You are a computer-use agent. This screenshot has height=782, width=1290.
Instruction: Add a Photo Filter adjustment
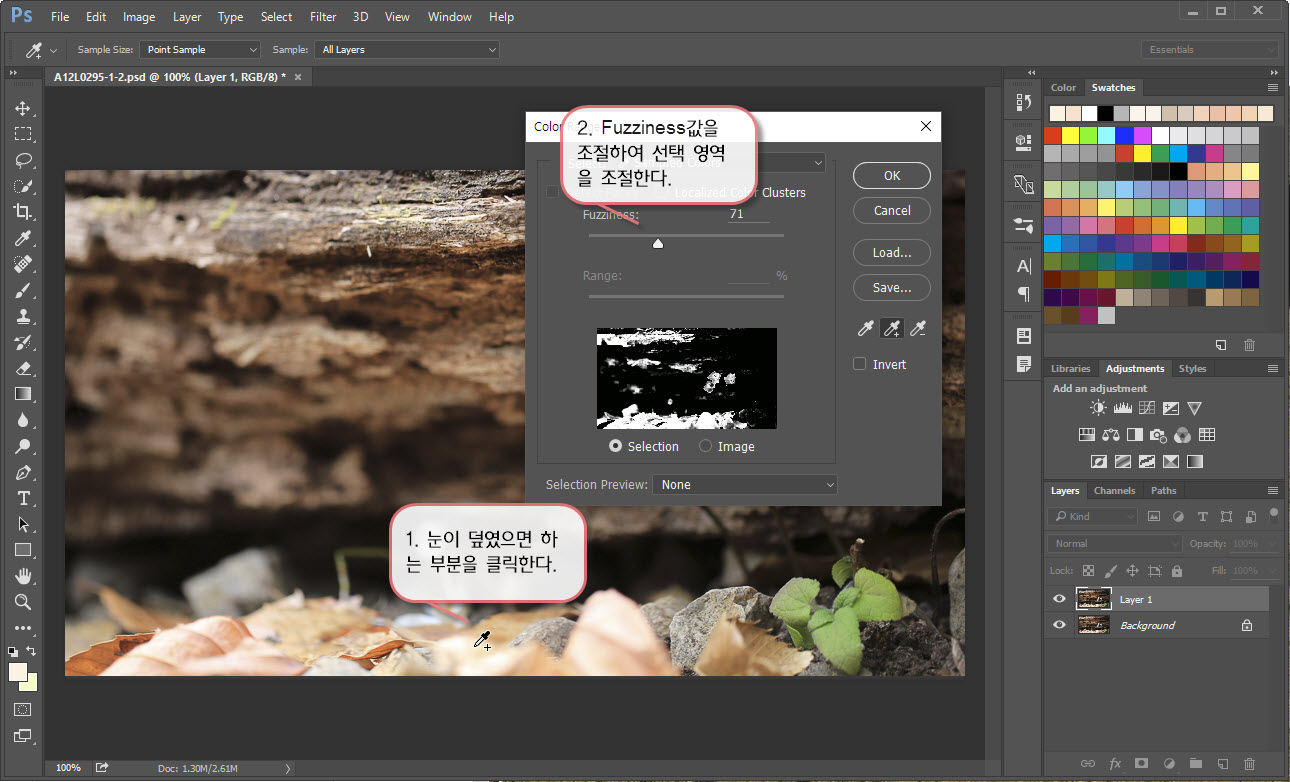[1159, 435]
